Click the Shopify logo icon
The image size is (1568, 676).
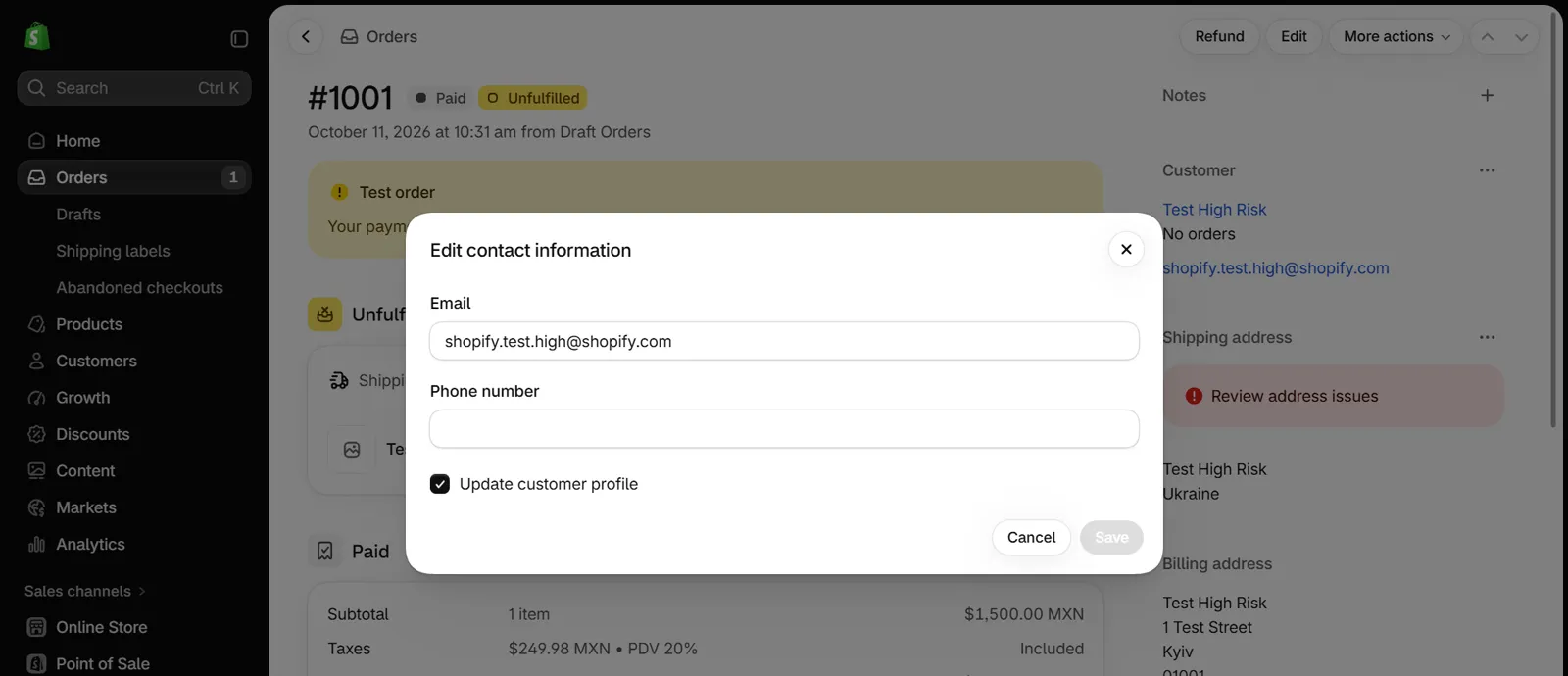point(36,36)
